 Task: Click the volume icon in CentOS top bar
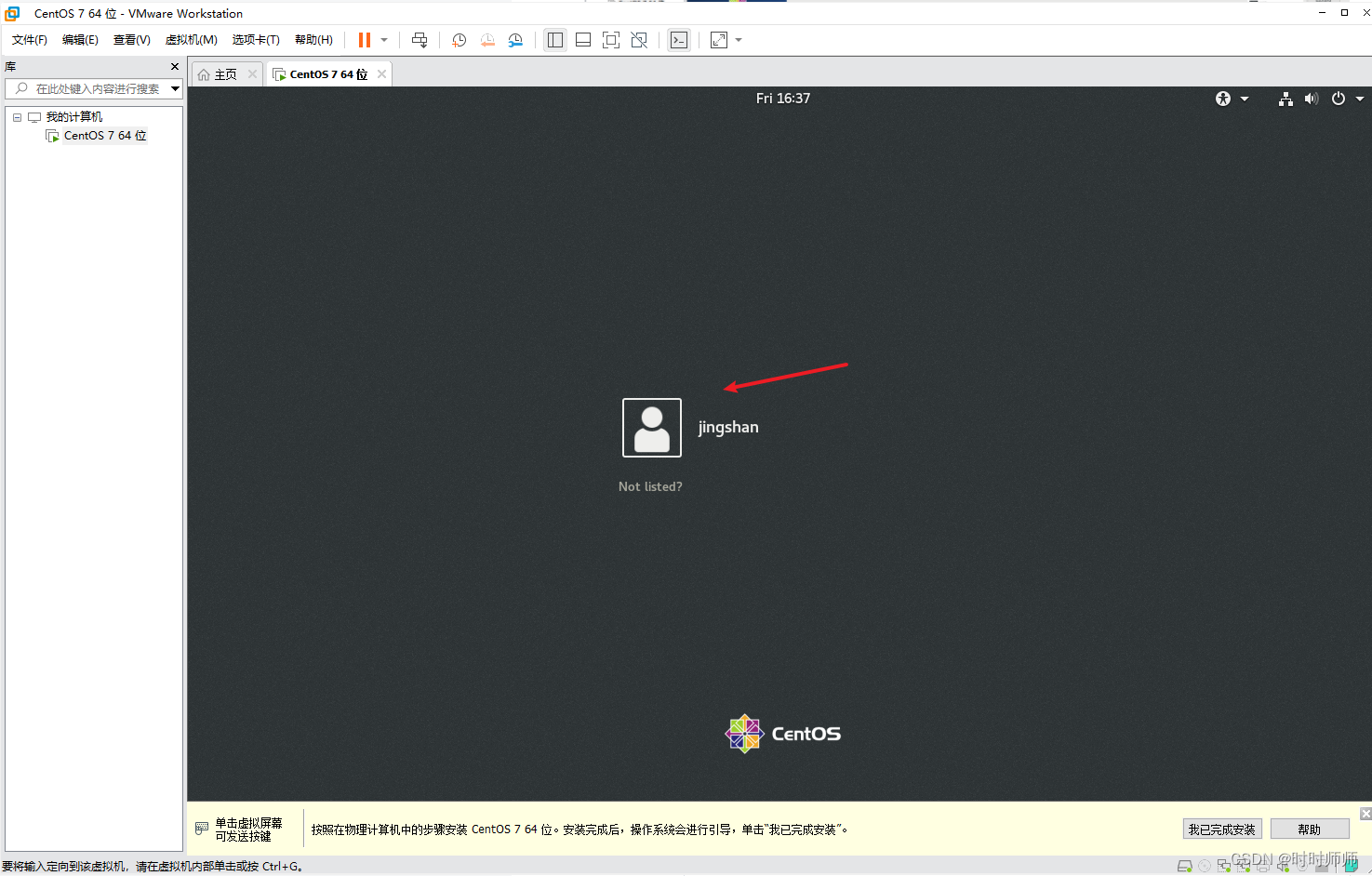click(x=1312, y=99)
